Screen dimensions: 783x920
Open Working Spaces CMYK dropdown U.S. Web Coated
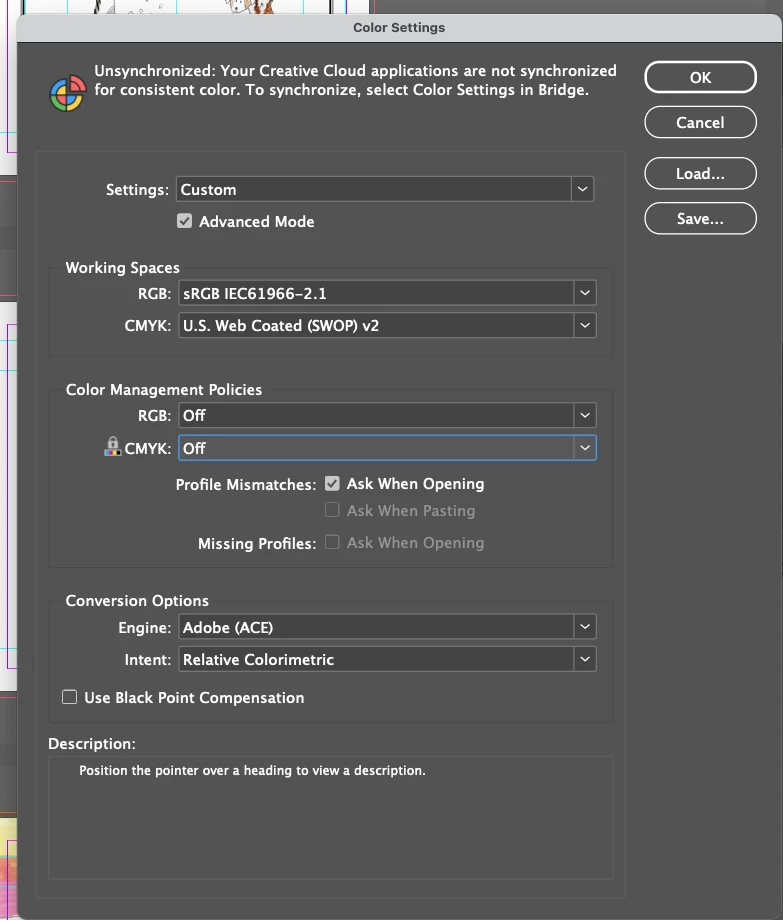pos(387,326)
